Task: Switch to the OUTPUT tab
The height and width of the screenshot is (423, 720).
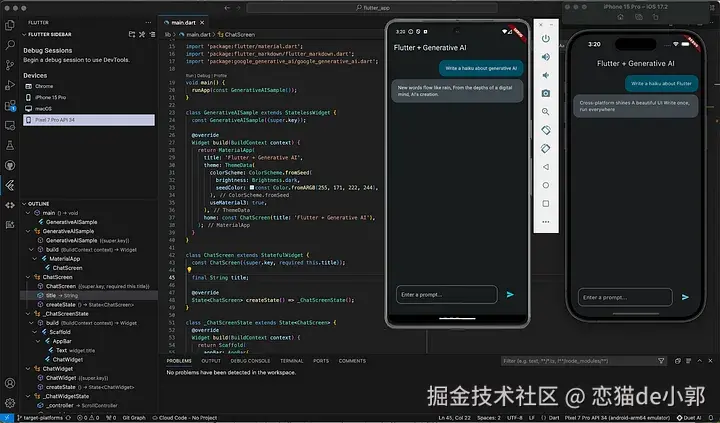Action: (x=211, y=361)
